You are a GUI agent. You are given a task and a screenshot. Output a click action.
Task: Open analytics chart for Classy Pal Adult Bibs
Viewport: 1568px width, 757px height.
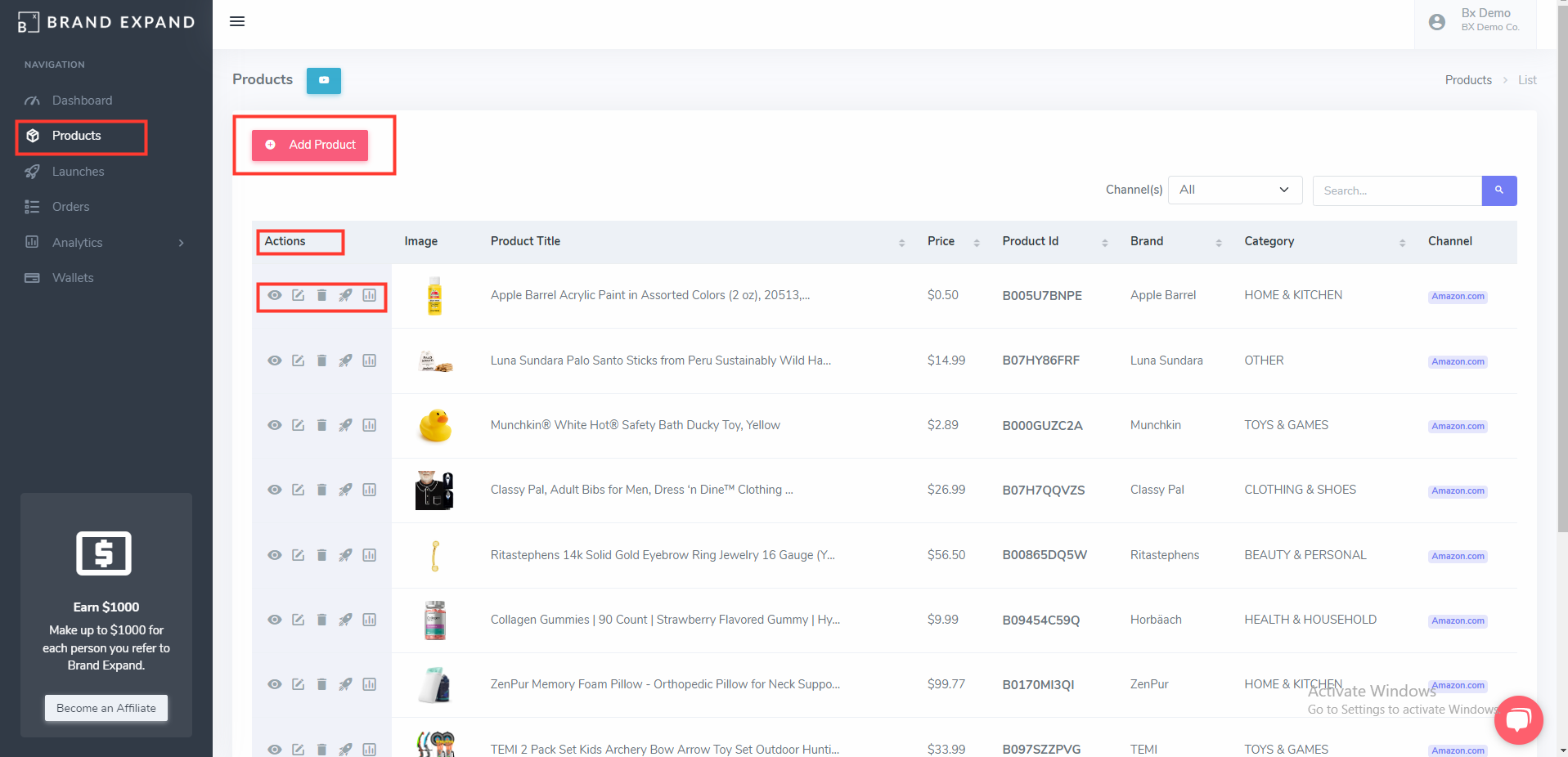tap(370, 490)
